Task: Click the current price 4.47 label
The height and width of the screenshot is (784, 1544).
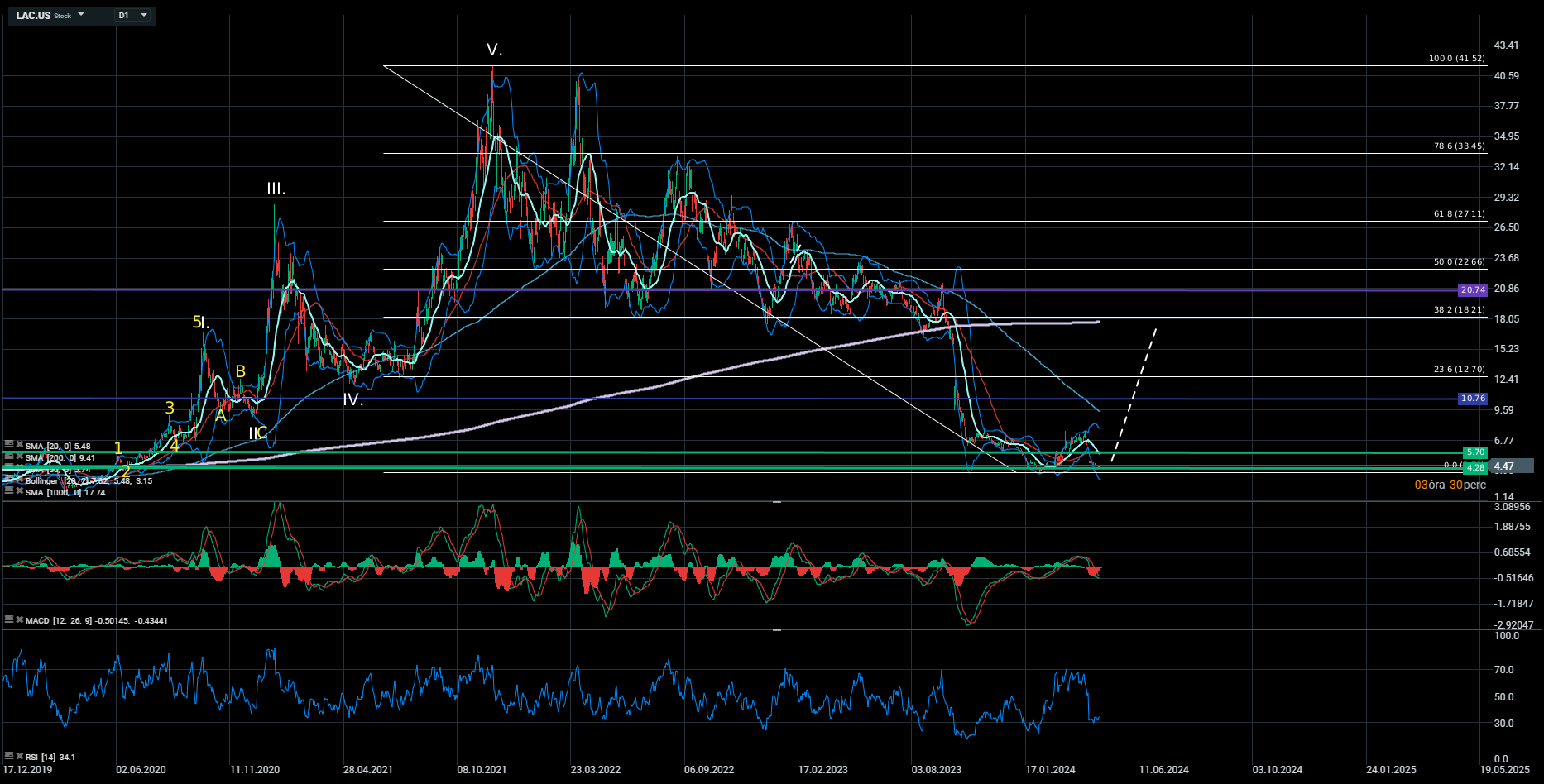Action: (1504, 466)
